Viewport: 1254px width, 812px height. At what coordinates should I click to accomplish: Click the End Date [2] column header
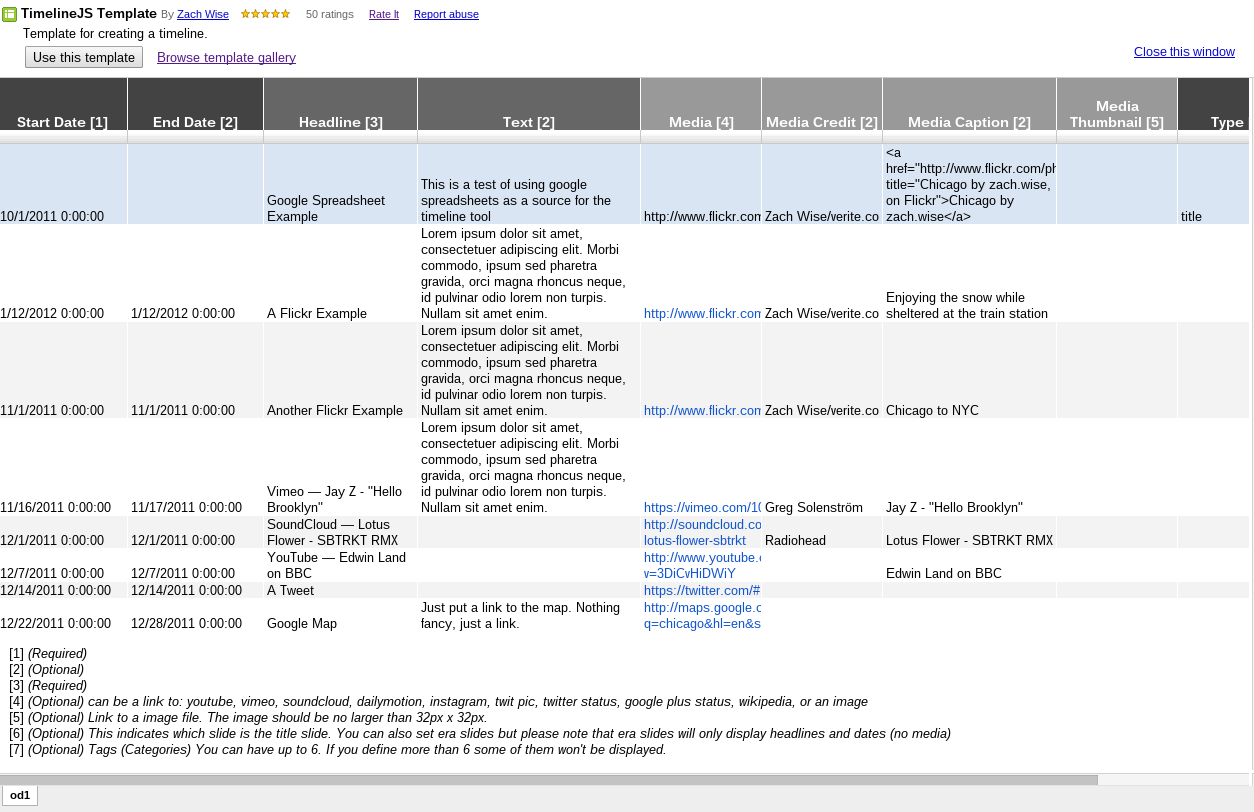195,104
